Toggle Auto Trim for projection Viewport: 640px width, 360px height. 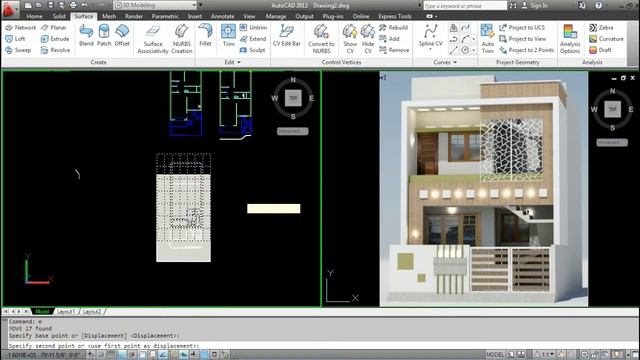click(x=487, y=39)
